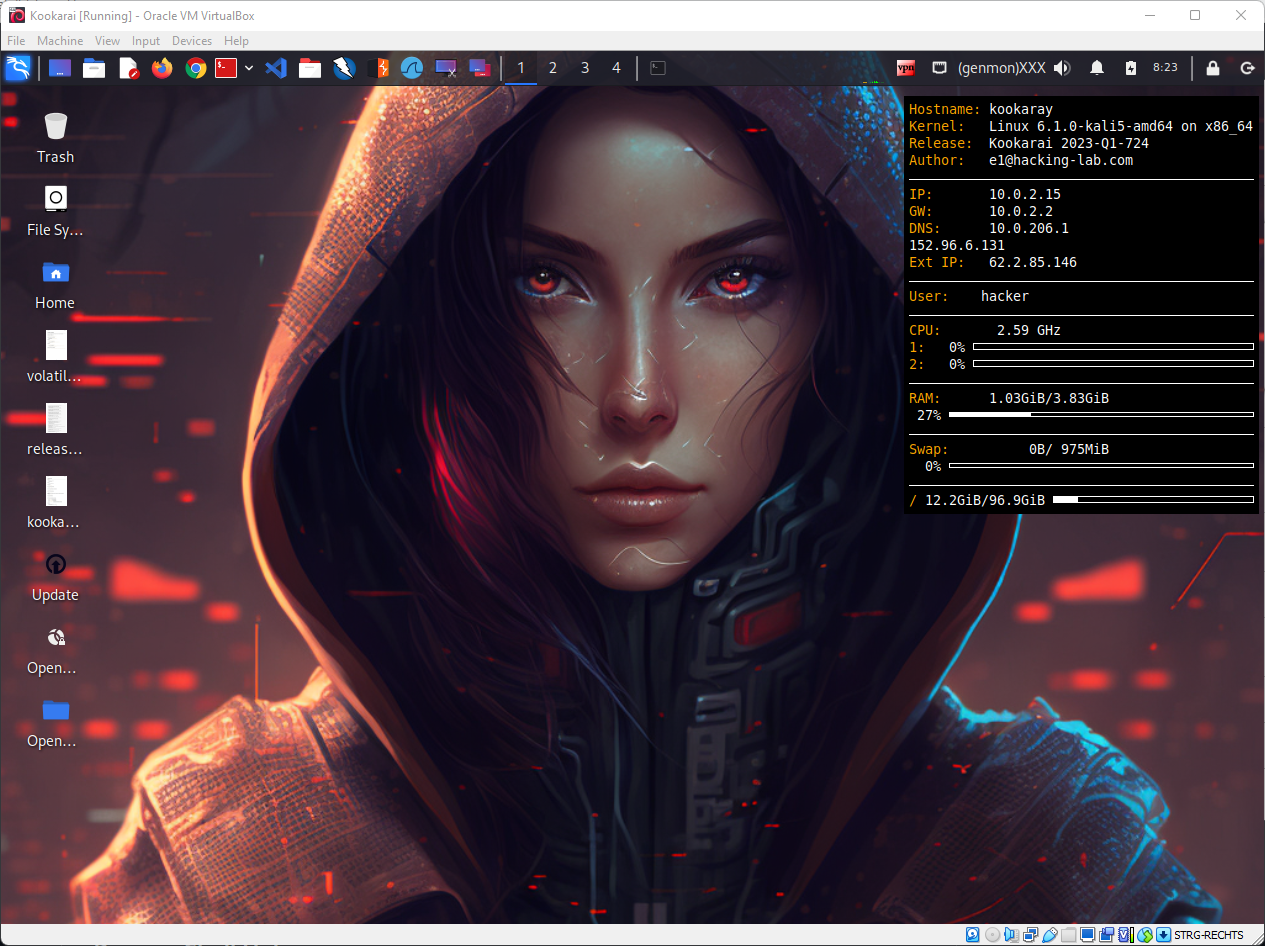Switch to workspace 3
The image size is (1265, 946).
coord(585,68)
